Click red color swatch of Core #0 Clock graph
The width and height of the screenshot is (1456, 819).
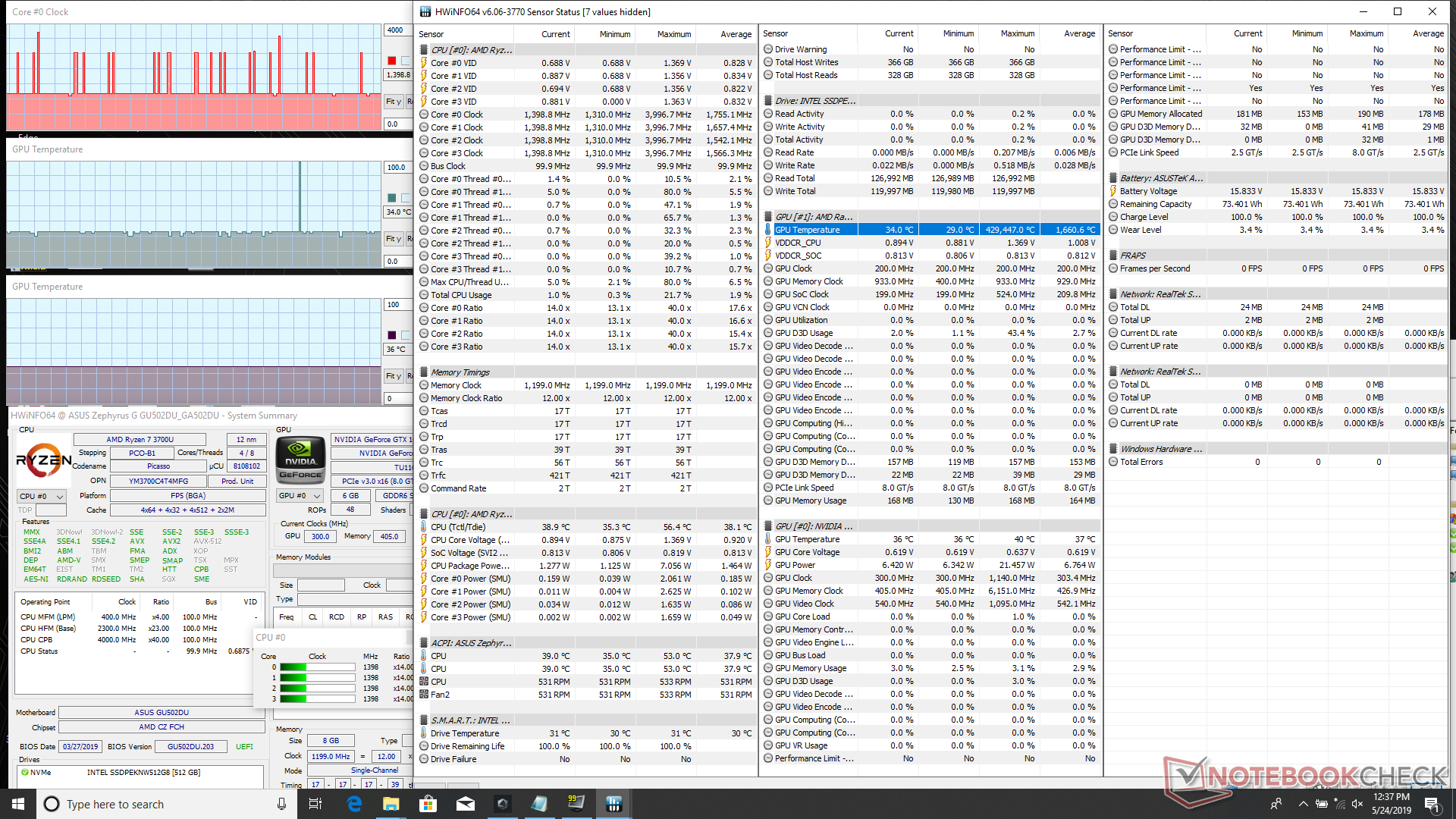(391, 61)
